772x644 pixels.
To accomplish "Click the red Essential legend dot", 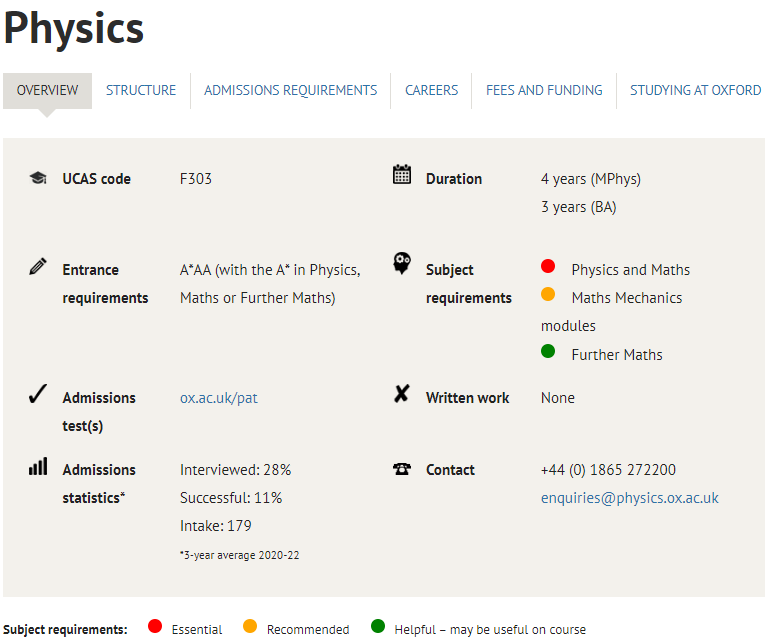I will [155, 626].
